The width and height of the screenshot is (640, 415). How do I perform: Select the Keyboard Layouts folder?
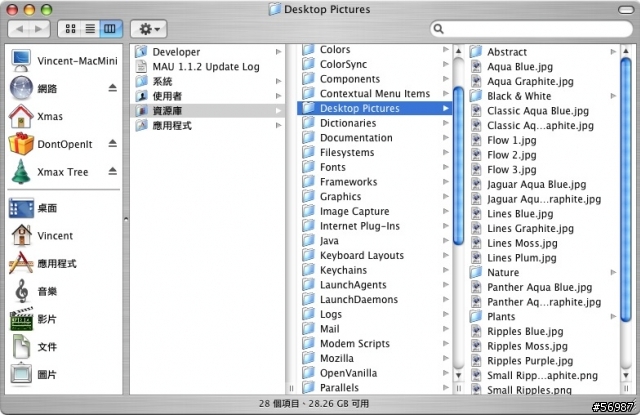click(375, 255)
